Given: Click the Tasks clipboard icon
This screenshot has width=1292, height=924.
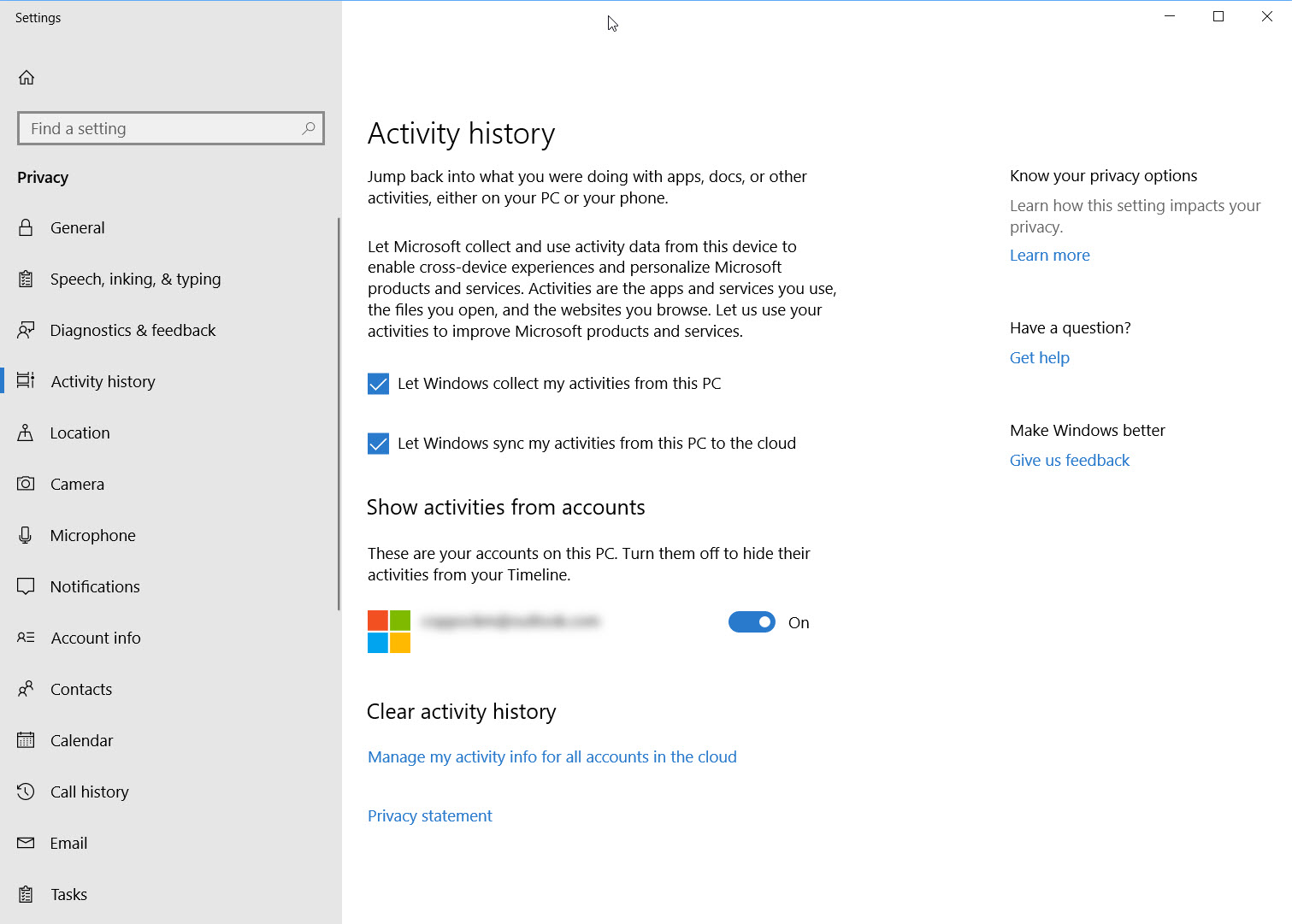Looking at the screenshot, I should [x=26, y=894].
